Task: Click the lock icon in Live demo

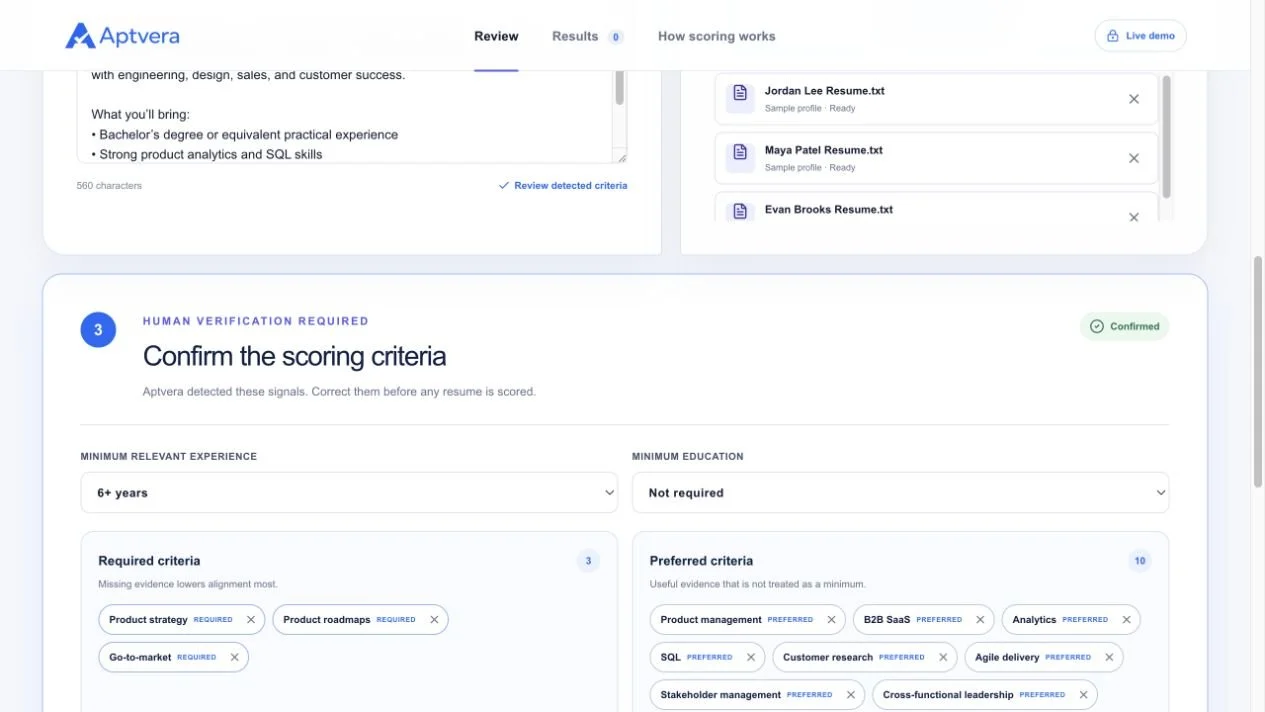Action: 1112,36
